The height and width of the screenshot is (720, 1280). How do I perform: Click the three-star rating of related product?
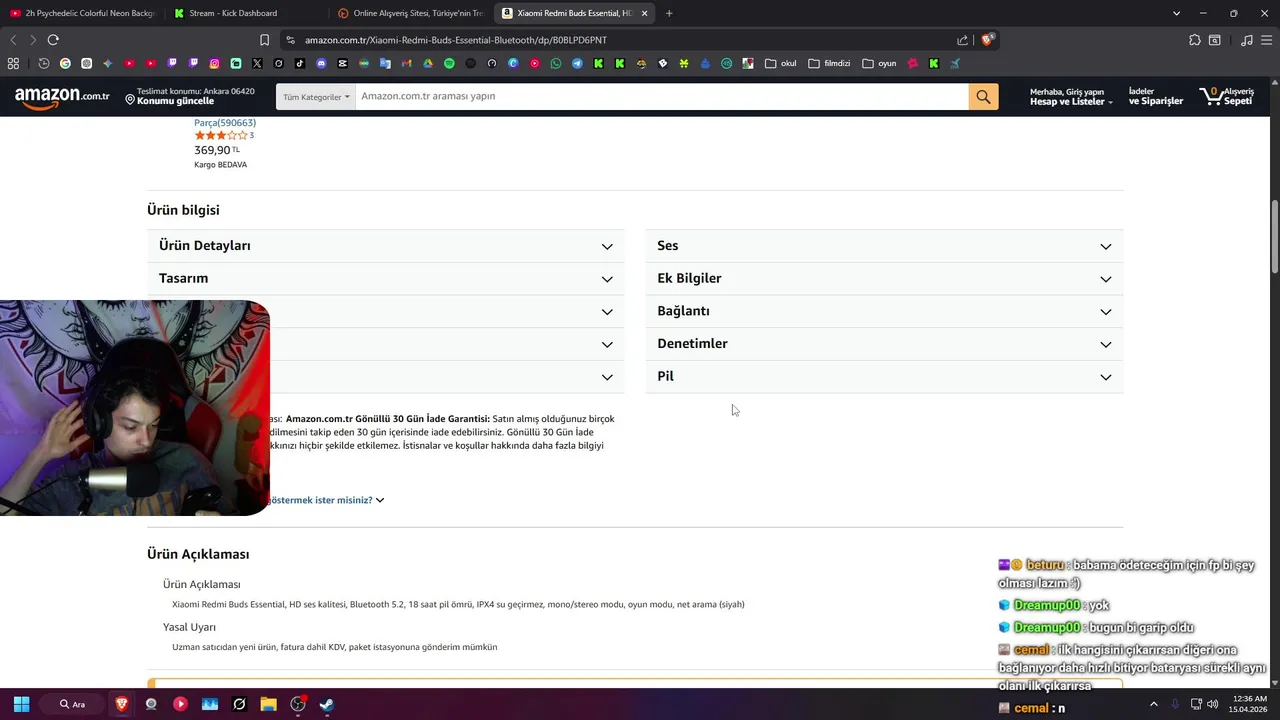click(221, 135)
